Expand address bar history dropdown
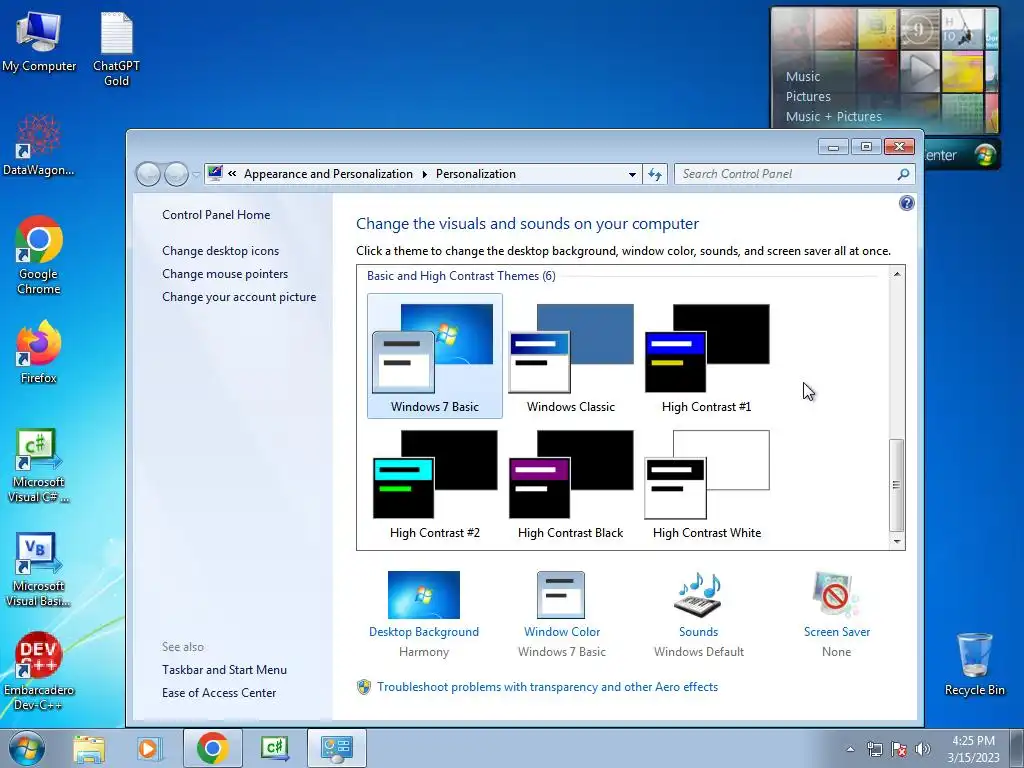Screen dimensions: 1024x768 (x=632, y=174)
